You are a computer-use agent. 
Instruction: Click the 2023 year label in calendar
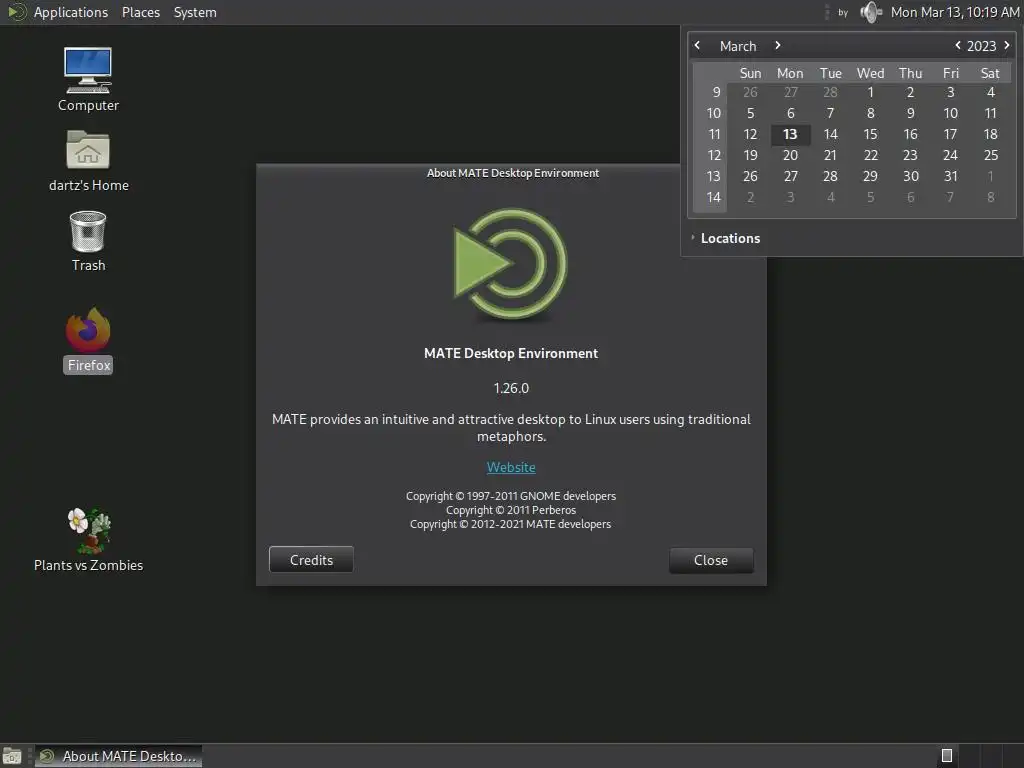click(982, 46)
